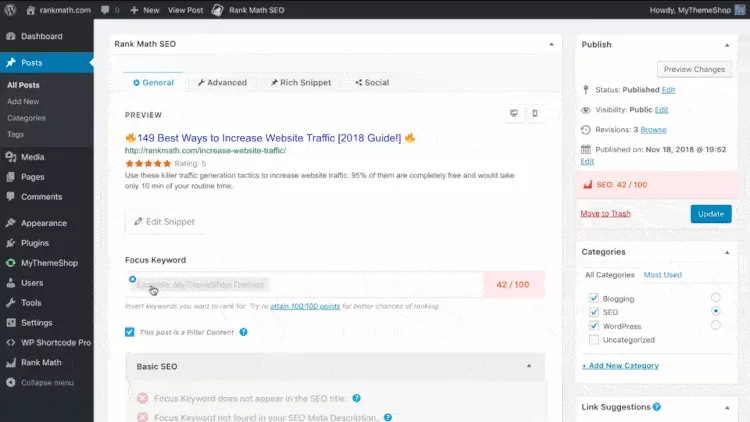The width and height of the screenshot is (750, 422).
Task: Select mobile preview icon
Action: (535, 113)
